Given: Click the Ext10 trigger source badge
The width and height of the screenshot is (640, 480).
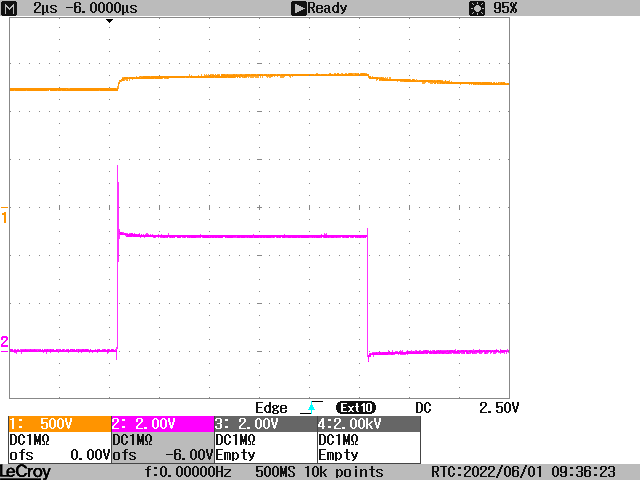Looking at the screenshot, I should point(356,407).
